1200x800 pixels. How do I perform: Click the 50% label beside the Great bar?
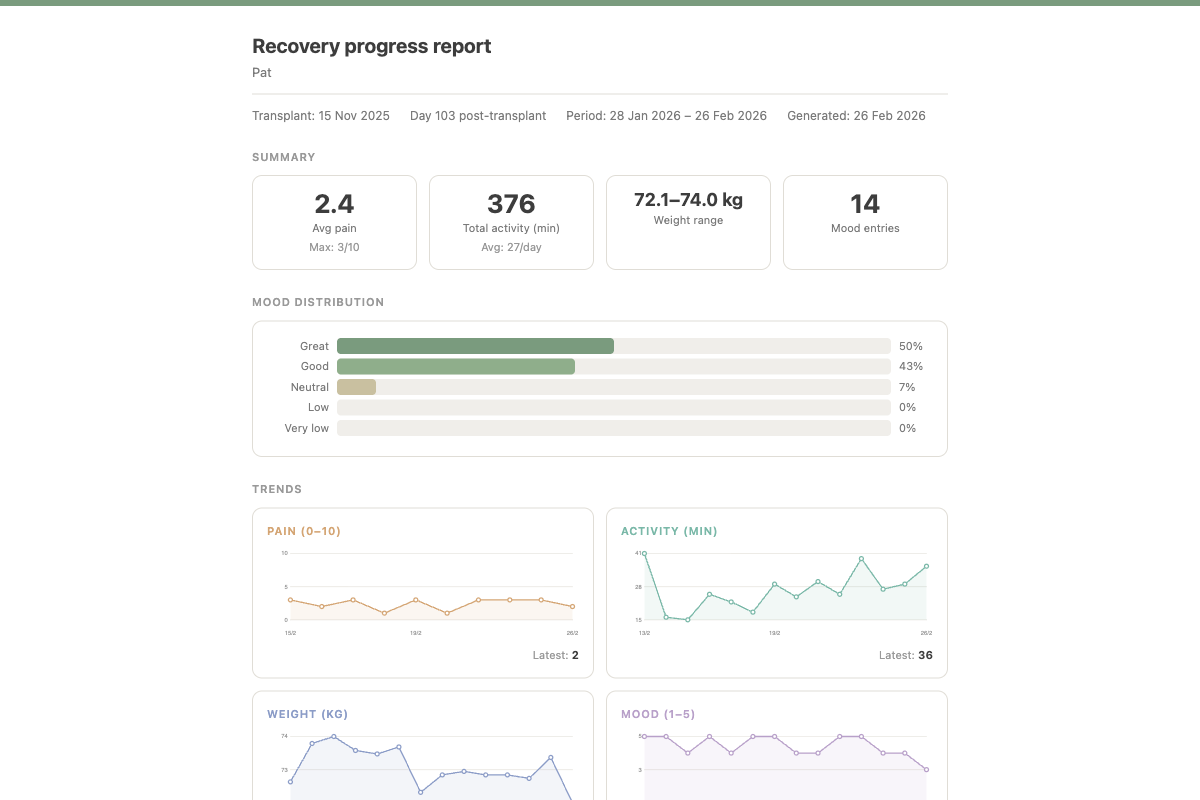pos(910,345)
